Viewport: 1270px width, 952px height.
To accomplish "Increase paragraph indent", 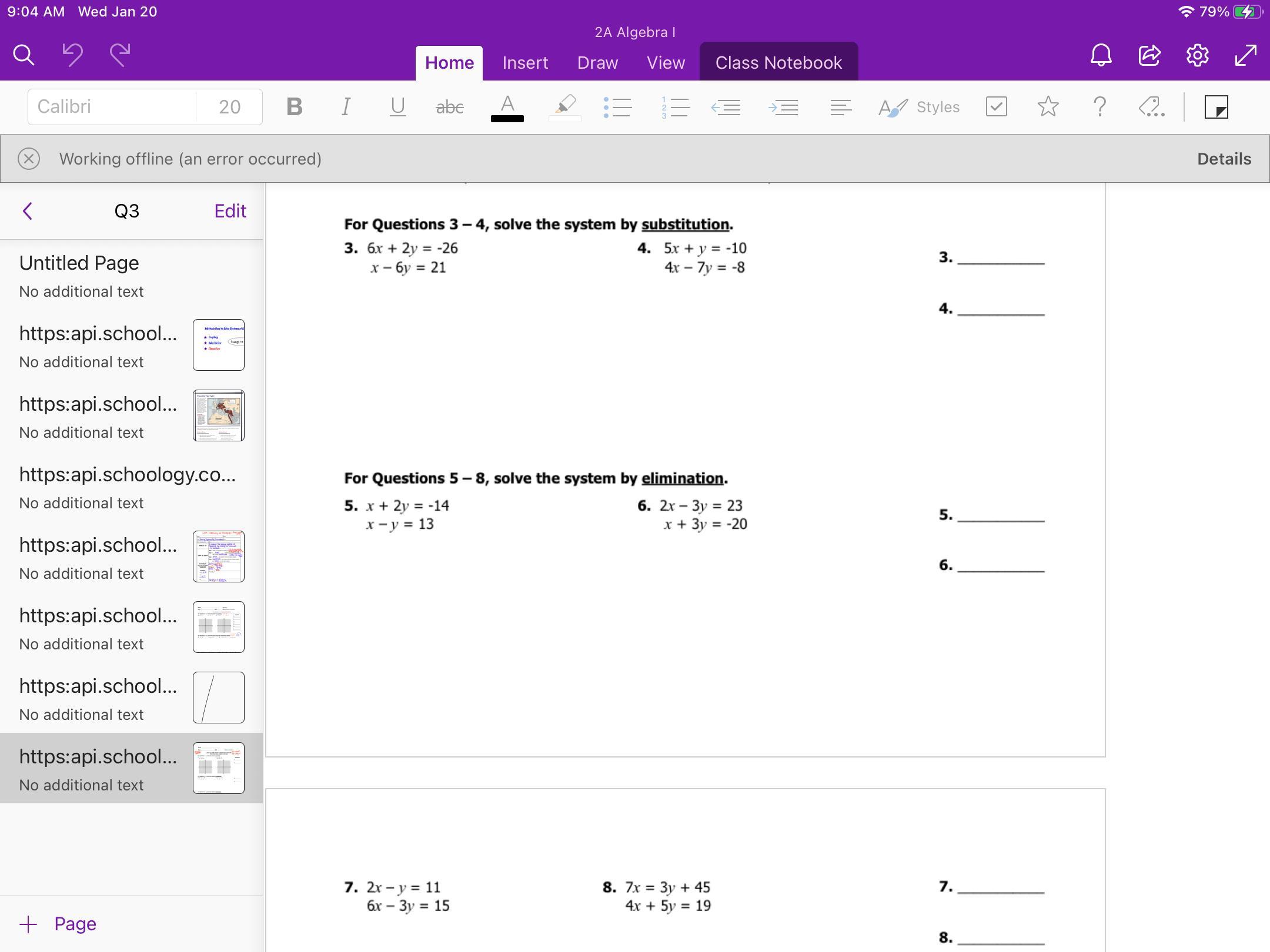I will coord(783,107).
